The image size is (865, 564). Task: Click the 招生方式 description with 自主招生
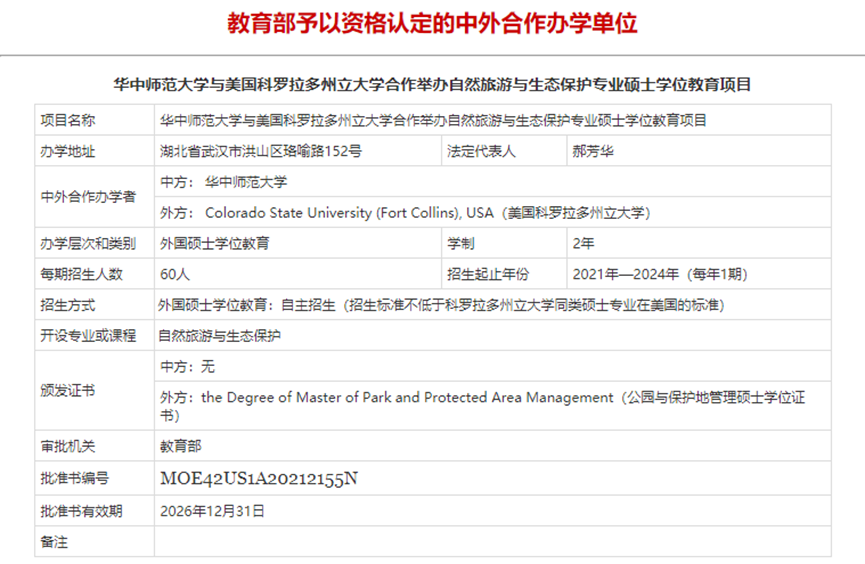coord(440,305)
